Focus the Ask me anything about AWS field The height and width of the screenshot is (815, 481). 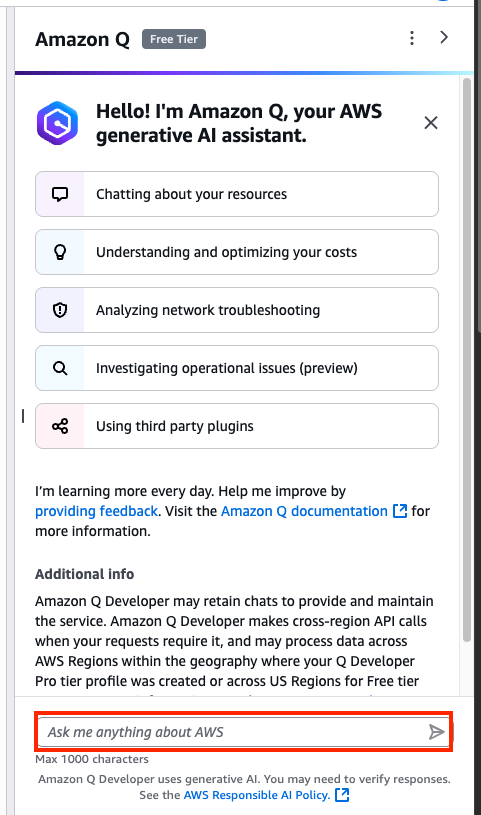click(x=244, y=732)
